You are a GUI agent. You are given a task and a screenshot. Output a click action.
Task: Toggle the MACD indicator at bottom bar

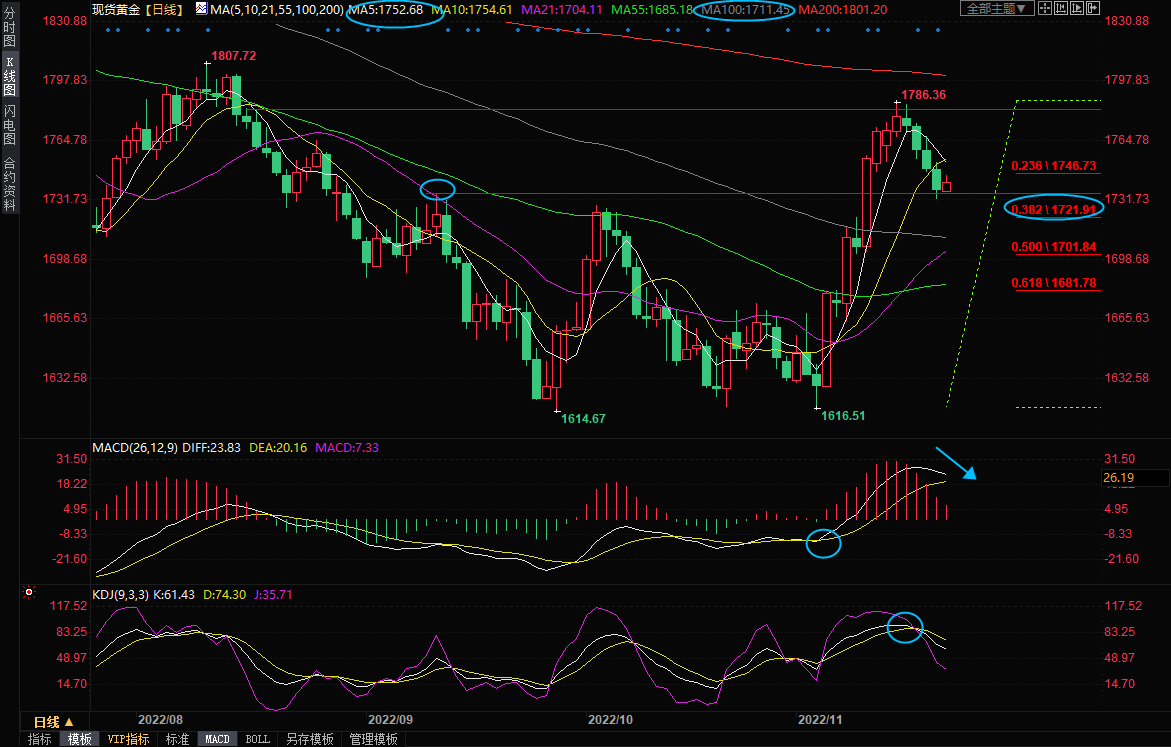click(217, 740)
